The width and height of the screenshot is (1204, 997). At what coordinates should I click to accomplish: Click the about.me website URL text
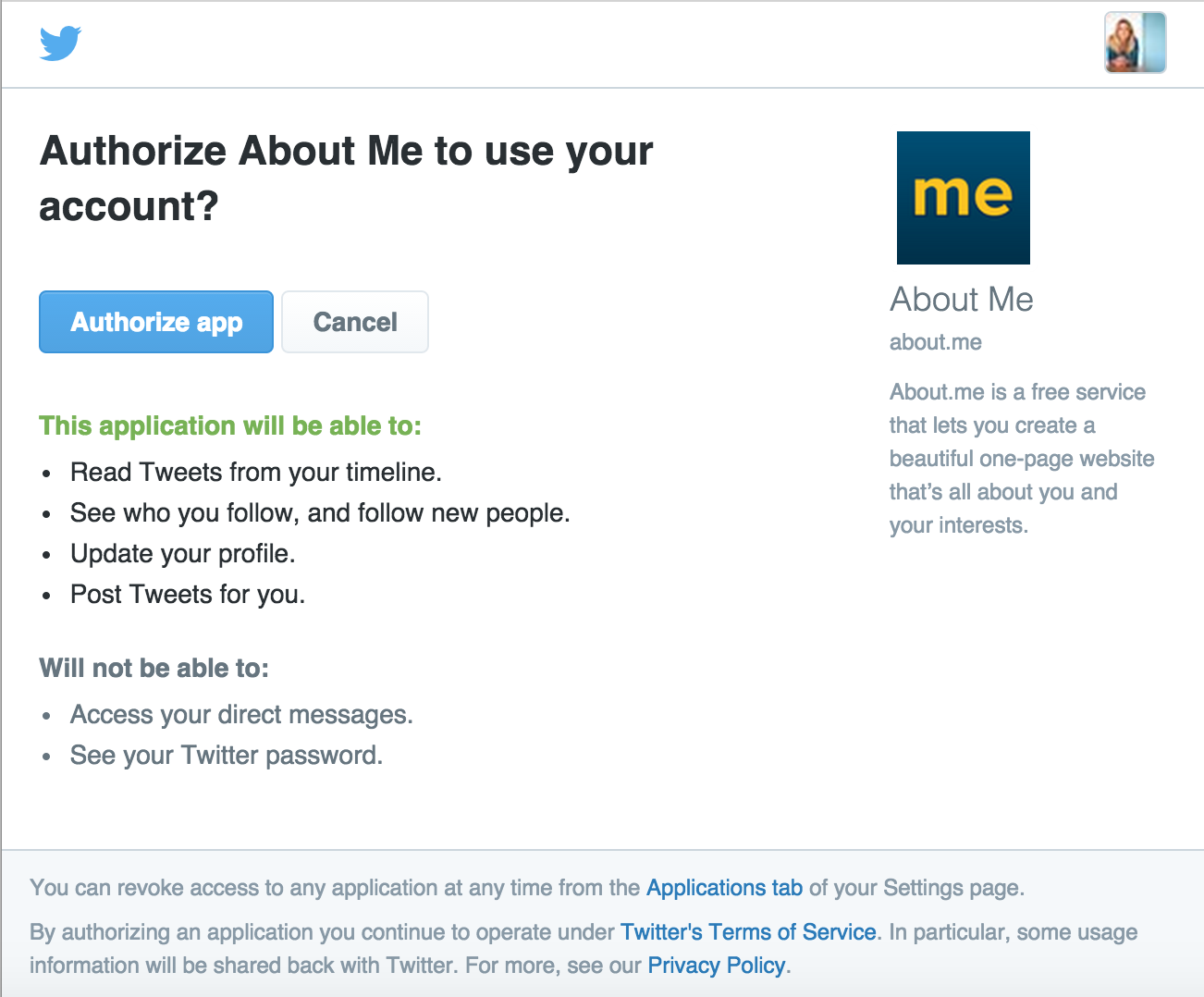935,342
